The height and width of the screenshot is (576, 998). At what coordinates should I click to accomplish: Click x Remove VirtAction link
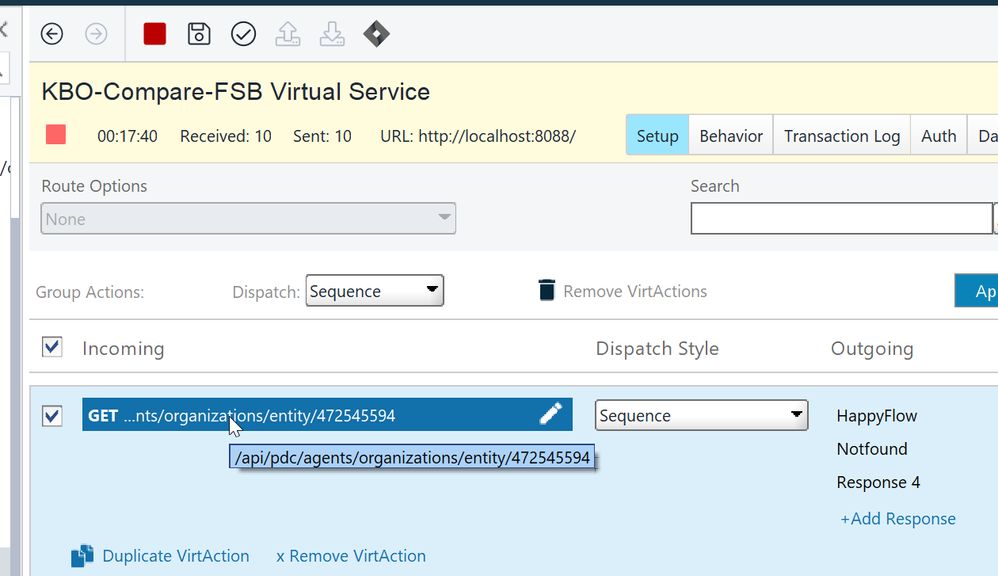click(x=351, y=556)
